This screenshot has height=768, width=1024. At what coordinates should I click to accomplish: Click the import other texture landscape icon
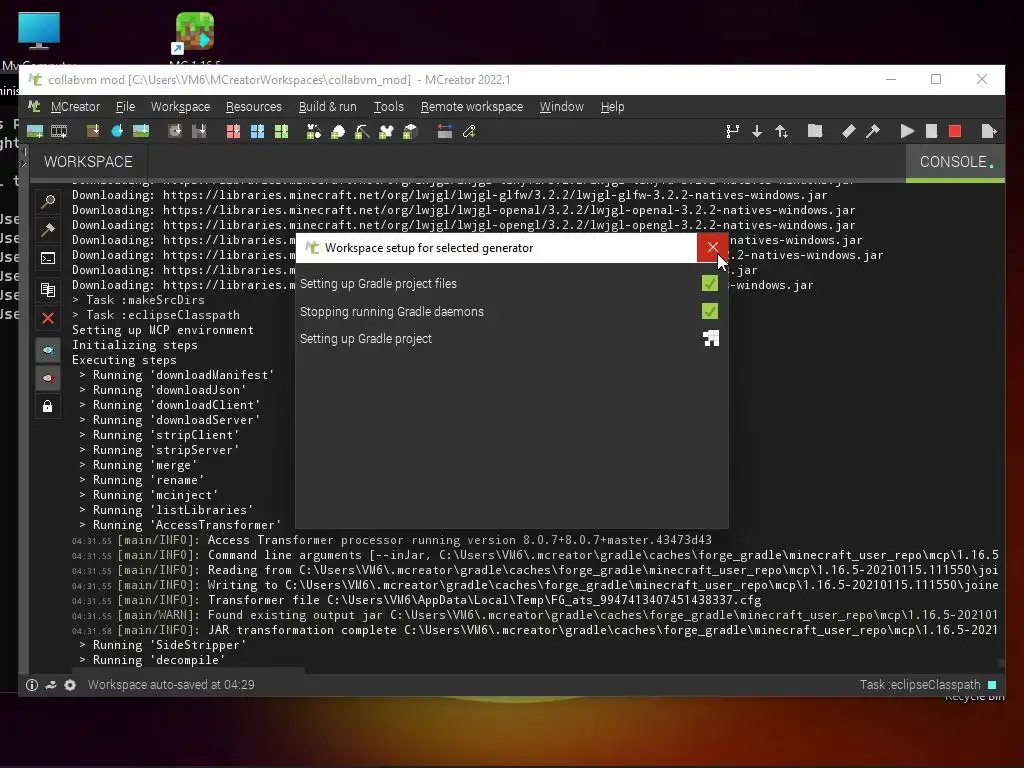click(x=141, y=132)
